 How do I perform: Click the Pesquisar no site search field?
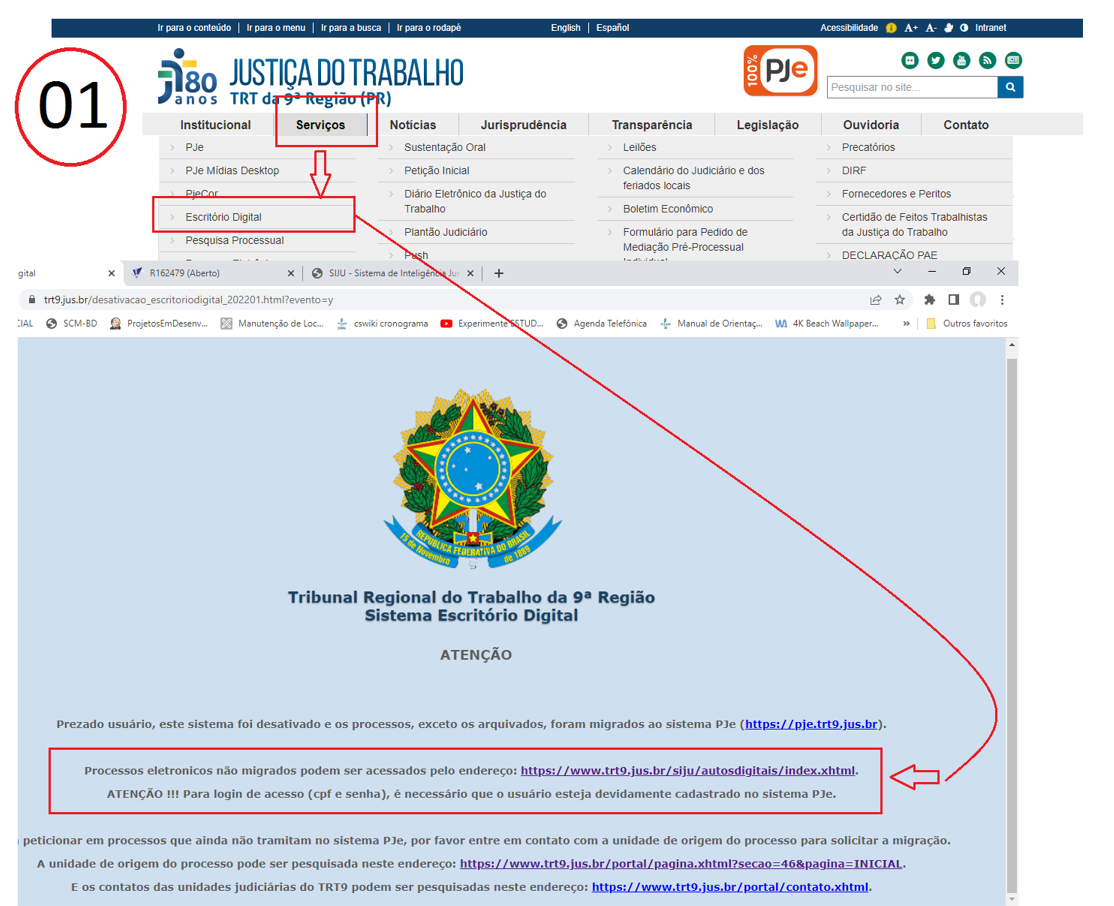point(912,87)
